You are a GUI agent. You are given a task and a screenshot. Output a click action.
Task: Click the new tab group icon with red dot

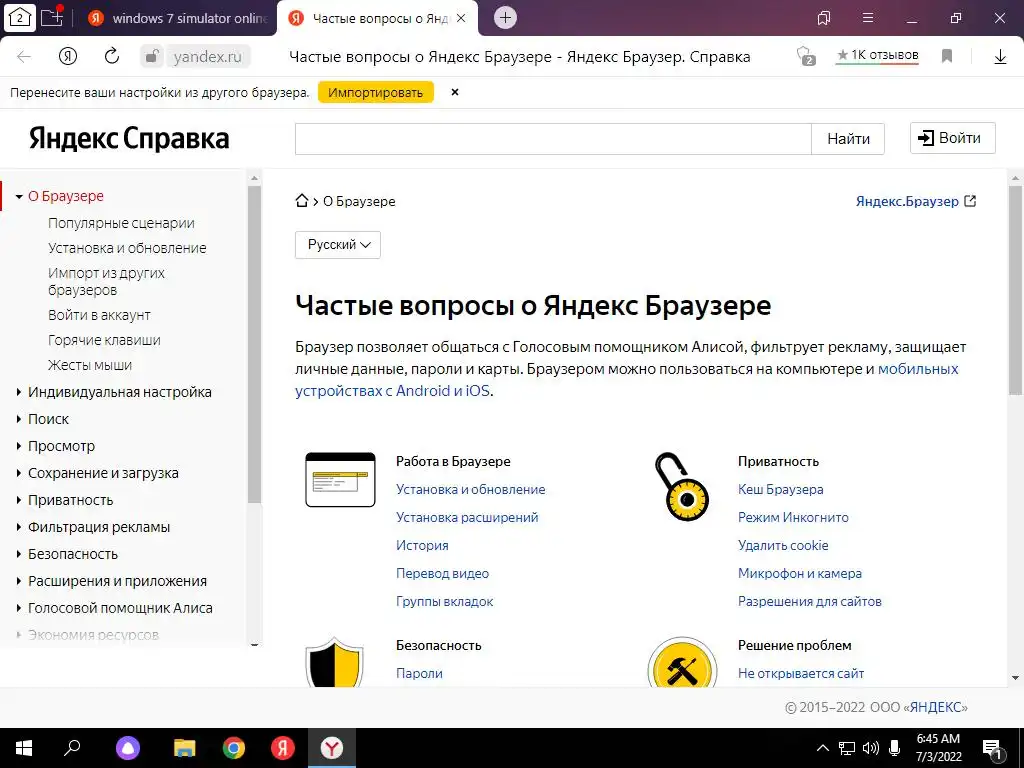52,16
